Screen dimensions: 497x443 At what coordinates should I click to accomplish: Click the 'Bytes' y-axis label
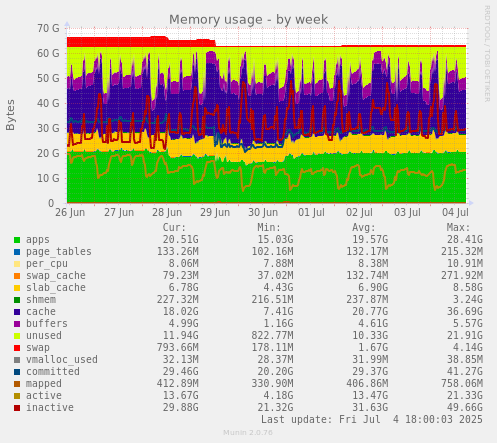(10, 115)
